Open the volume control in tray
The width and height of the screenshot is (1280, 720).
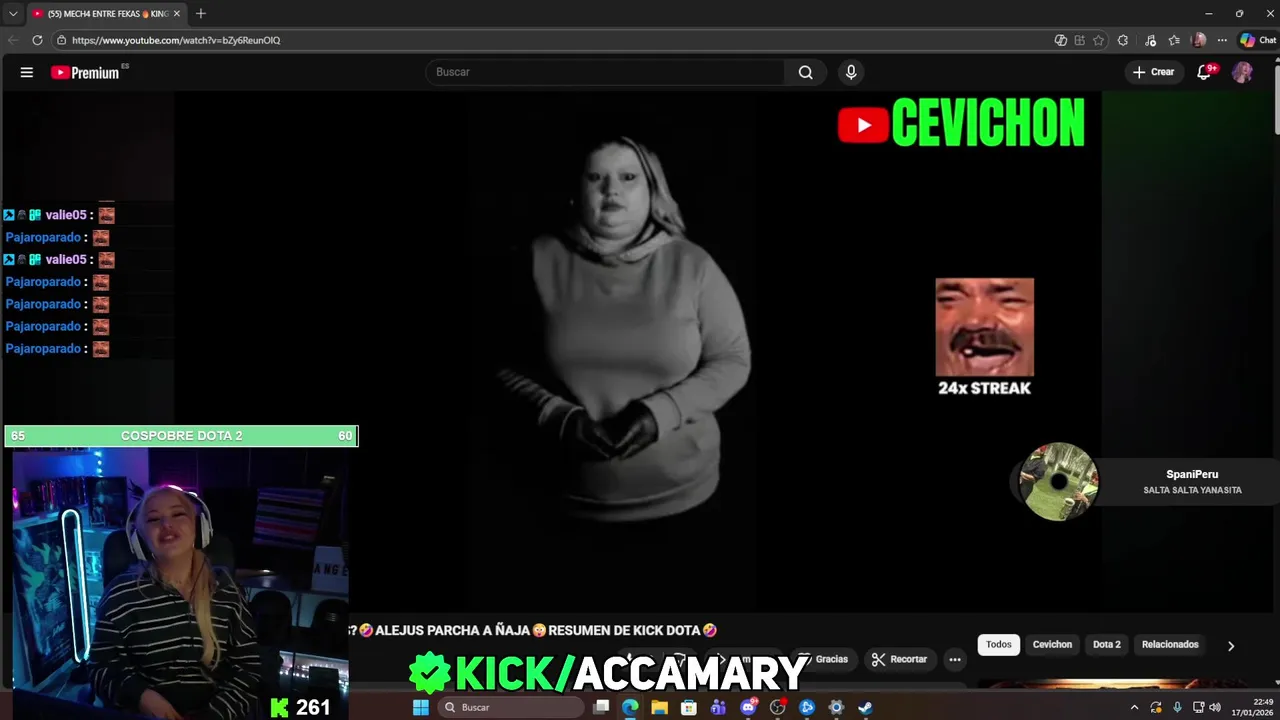pos(1215,707)
